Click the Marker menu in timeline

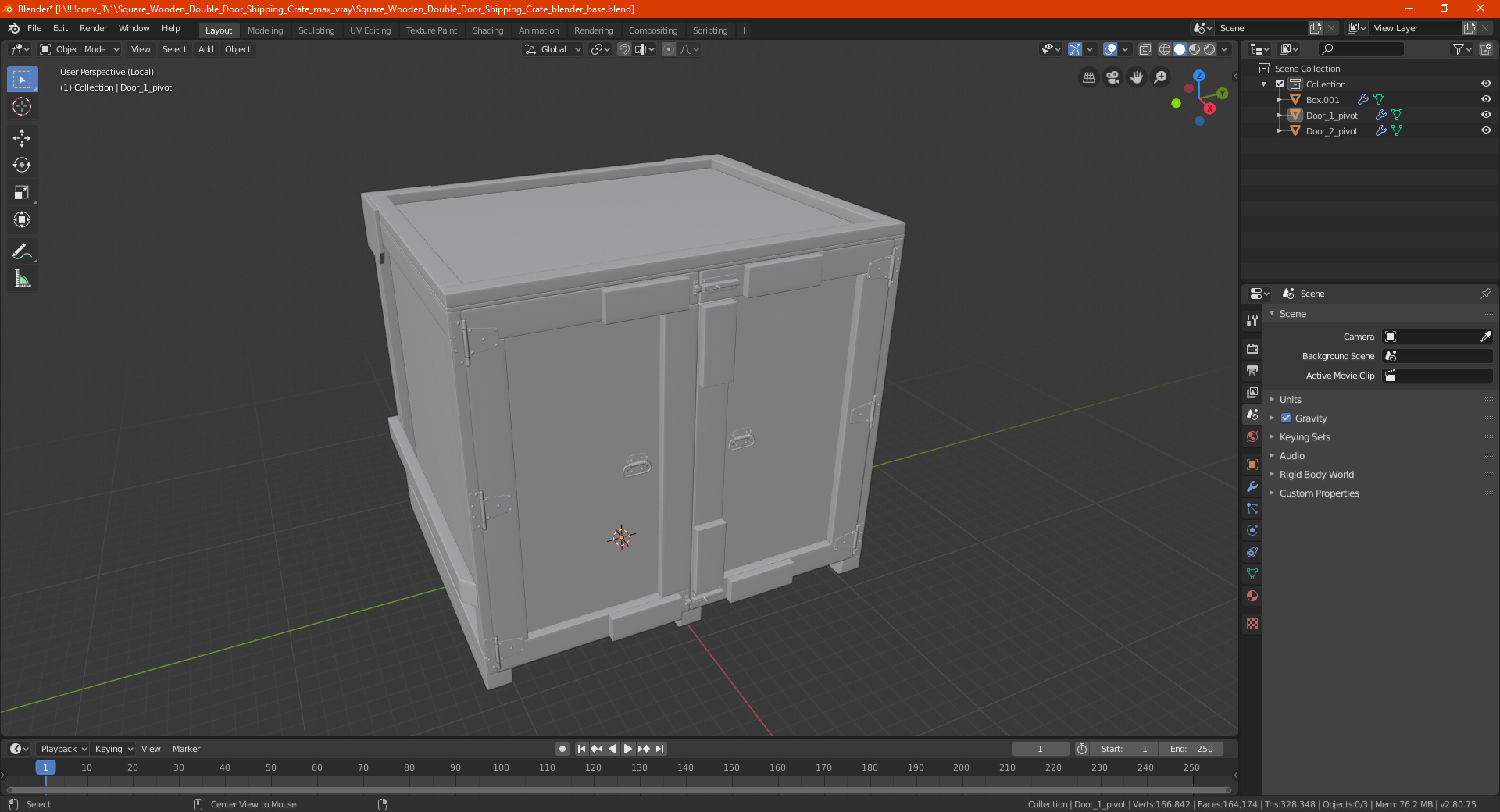pos(186,749)
